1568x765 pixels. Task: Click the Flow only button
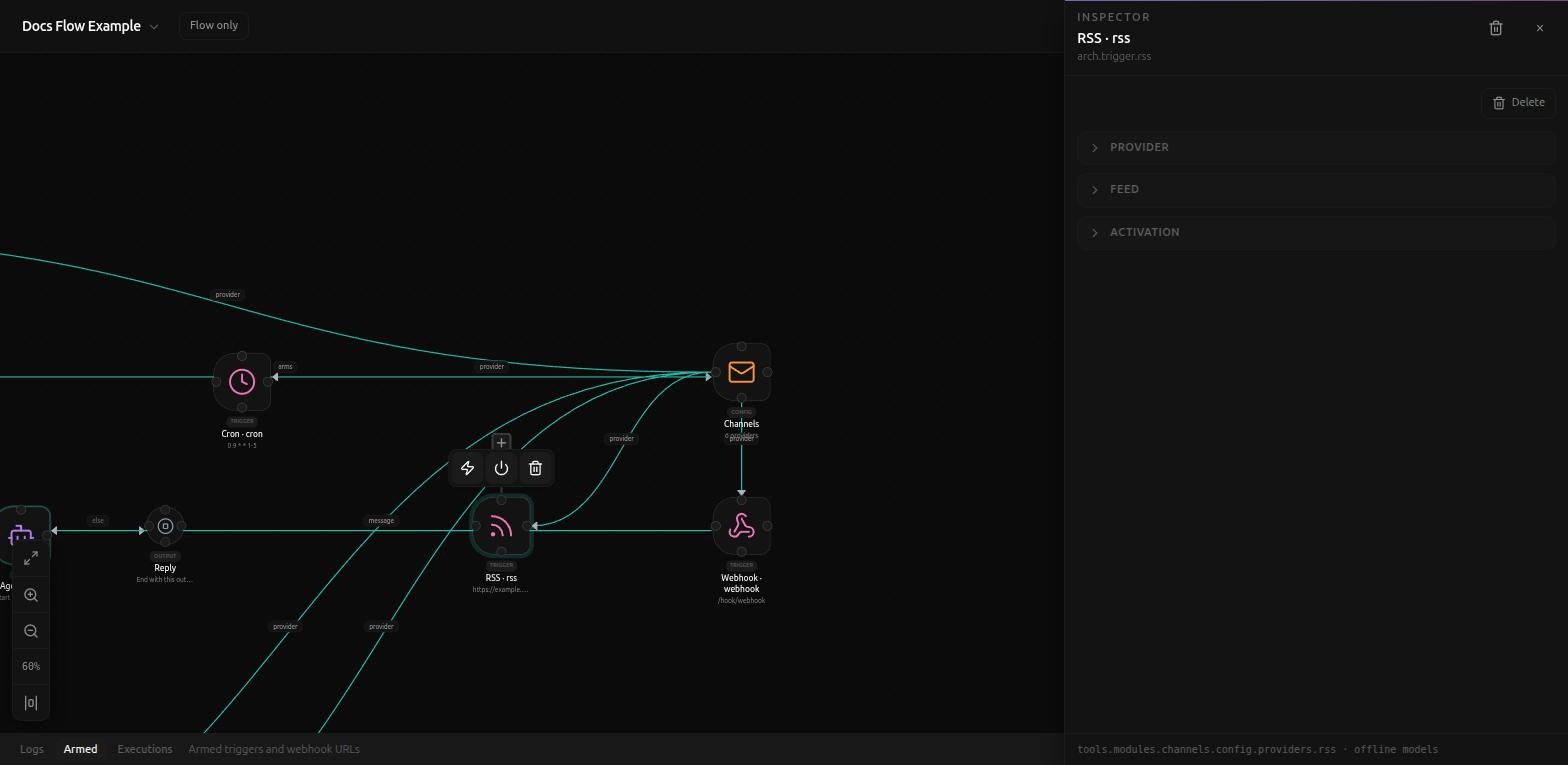tap(214, 25)
